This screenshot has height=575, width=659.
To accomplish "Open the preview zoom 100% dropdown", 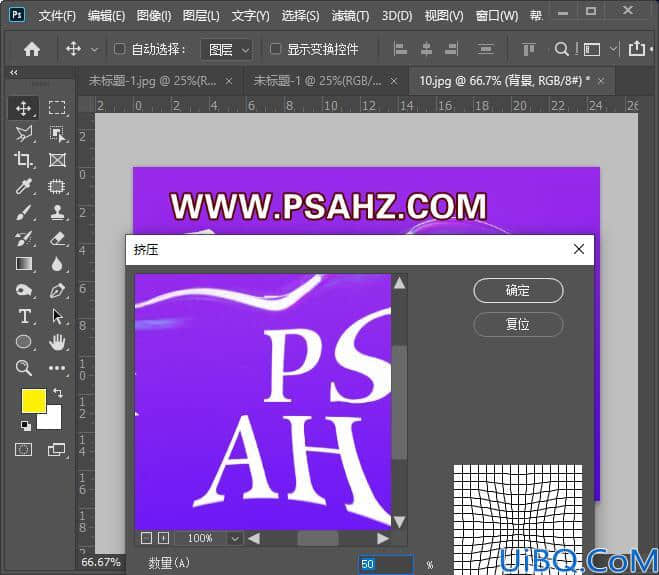I will click(x=235, y=538).
